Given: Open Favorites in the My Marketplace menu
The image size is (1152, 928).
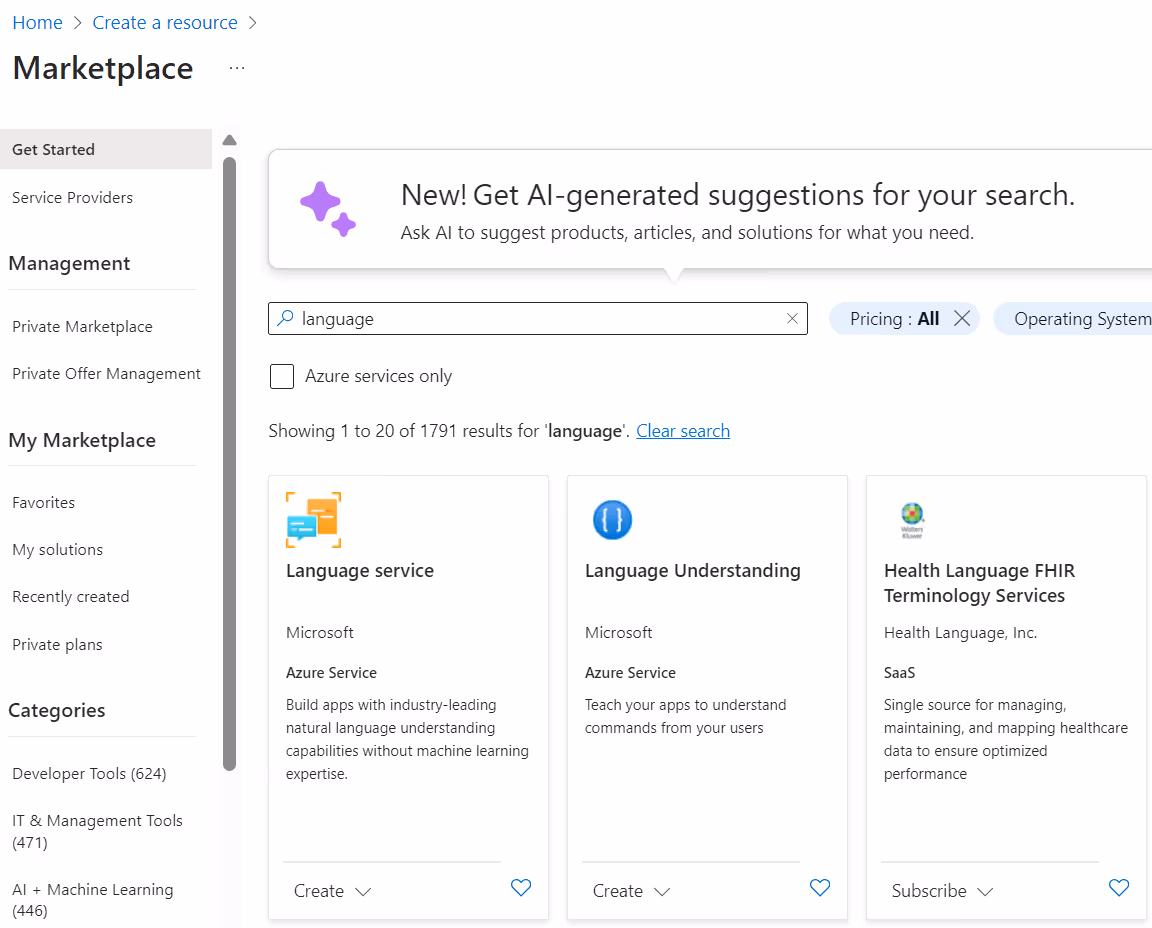Looking at the screenshot, I should coord(44,503).
